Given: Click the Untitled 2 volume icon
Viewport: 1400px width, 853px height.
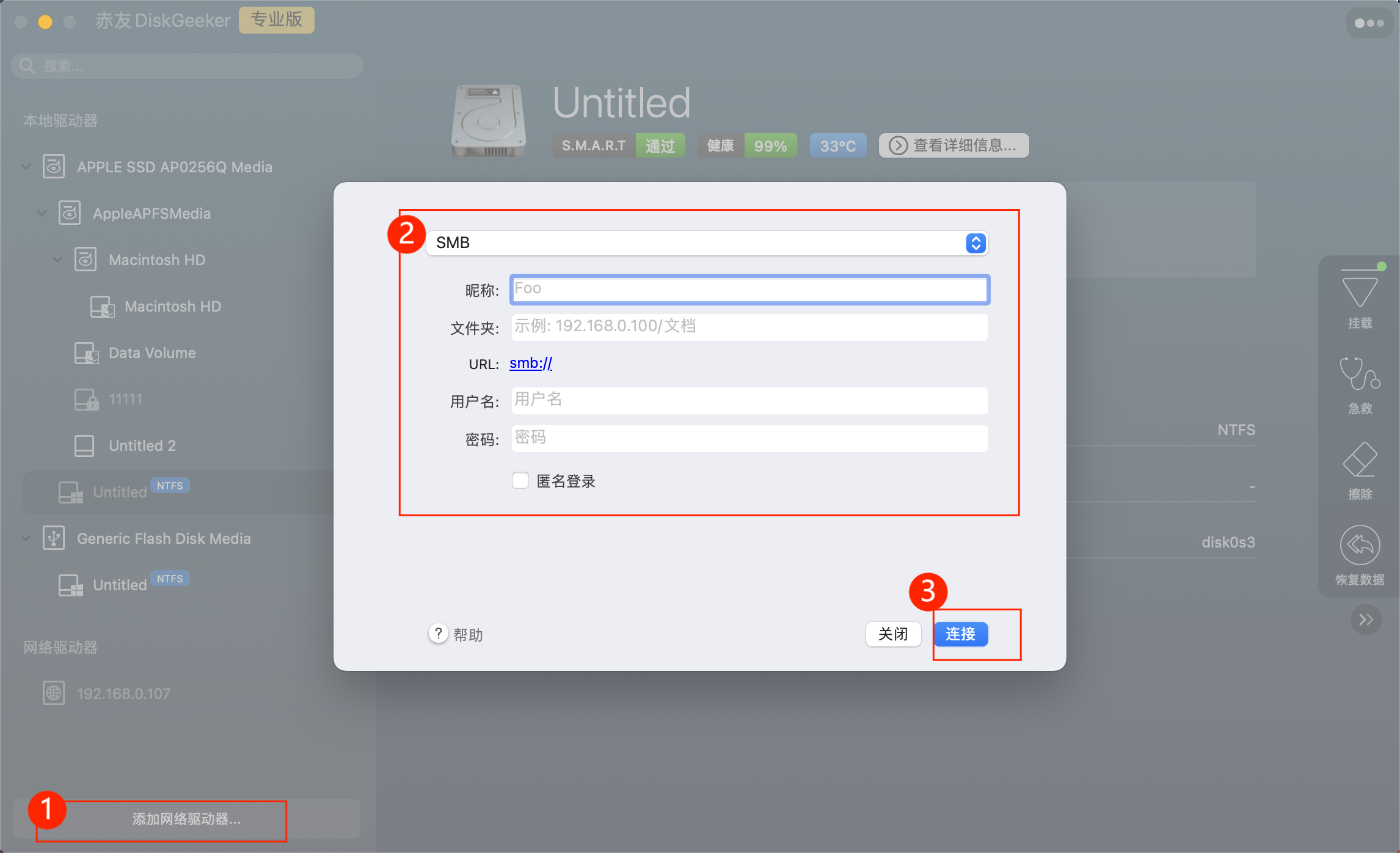Looking at the screenshot, I should tap(84, 445).
